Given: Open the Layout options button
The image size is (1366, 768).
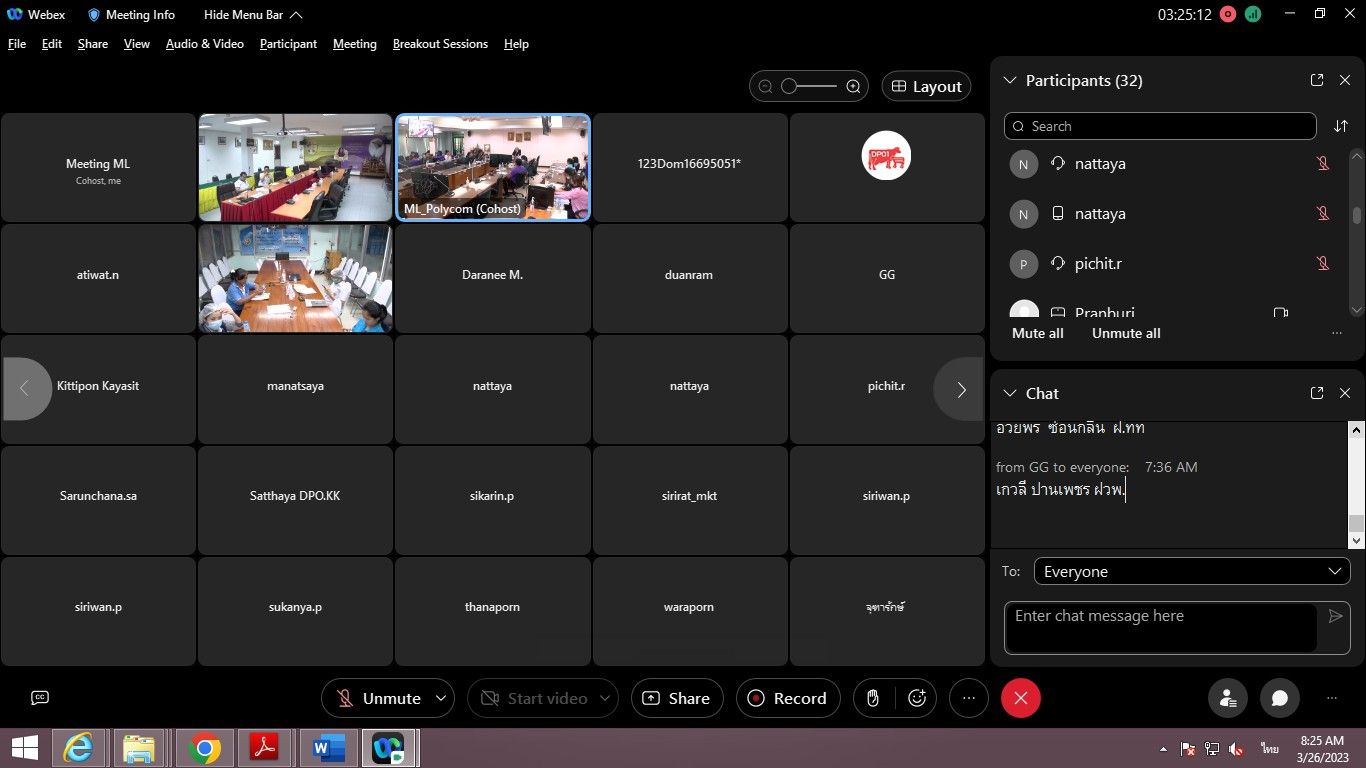Looking at the screenshot, I should [926, 87].
